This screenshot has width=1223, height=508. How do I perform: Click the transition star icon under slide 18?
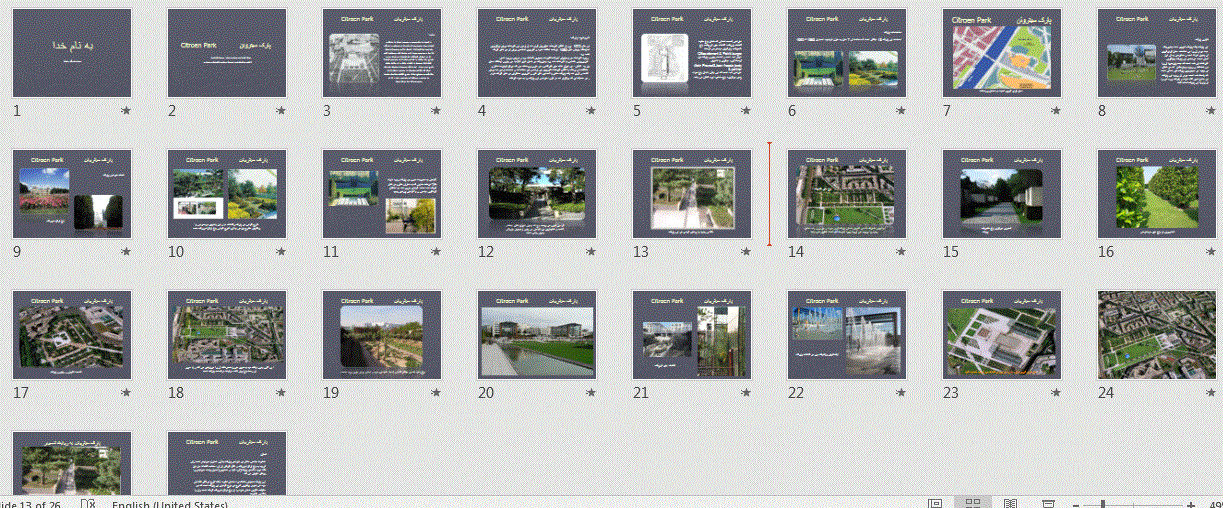click(281, 393)
